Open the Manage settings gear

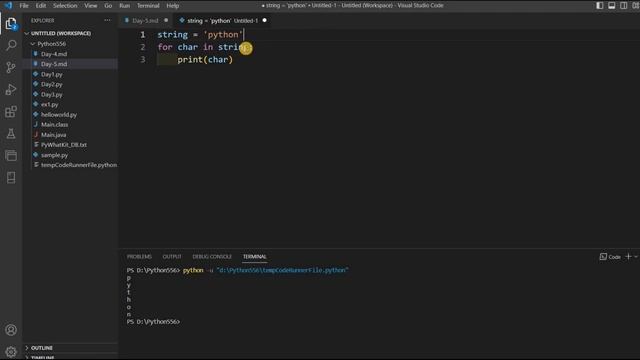coord(11,351)
